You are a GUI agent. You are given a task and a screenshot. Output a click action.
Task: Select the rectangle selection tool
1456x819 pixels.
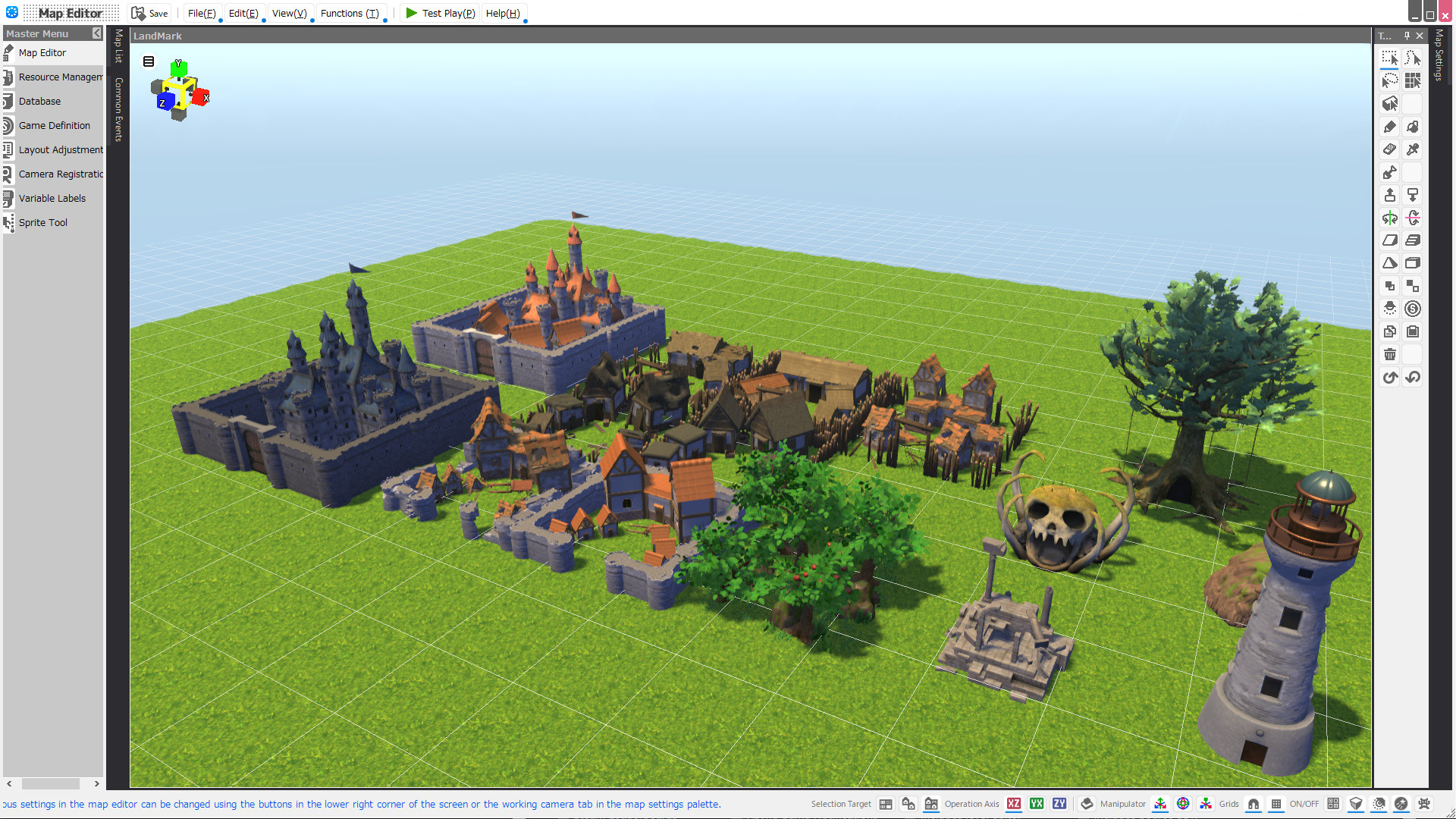1390,57
